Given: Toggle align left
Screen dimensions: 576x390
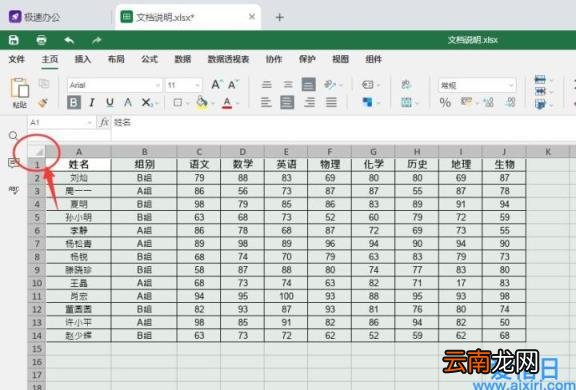Looking at the screenshot, I should [266, 102].
